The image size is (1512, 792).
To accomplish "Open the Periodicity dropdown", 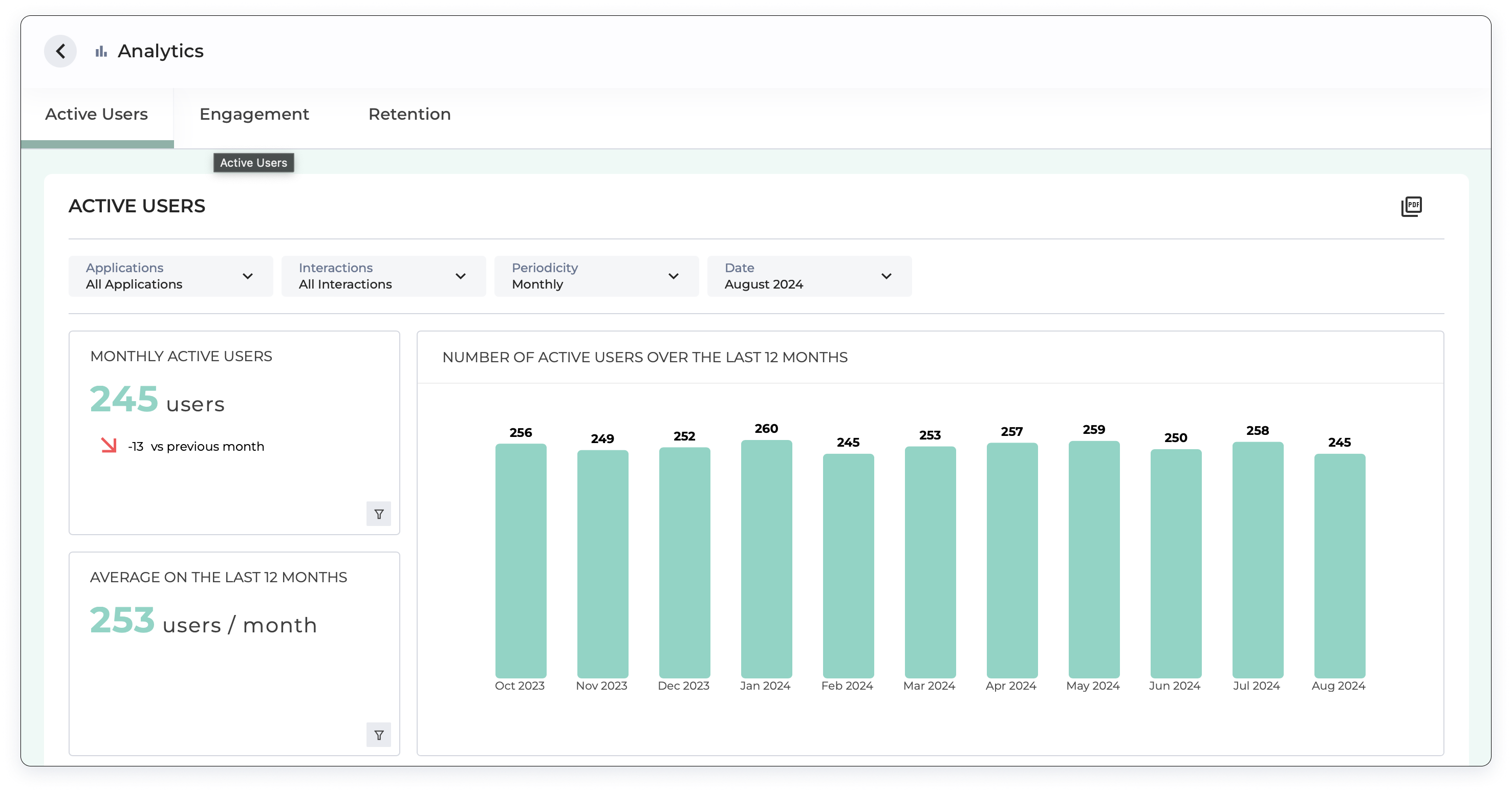I will [596, 276].
